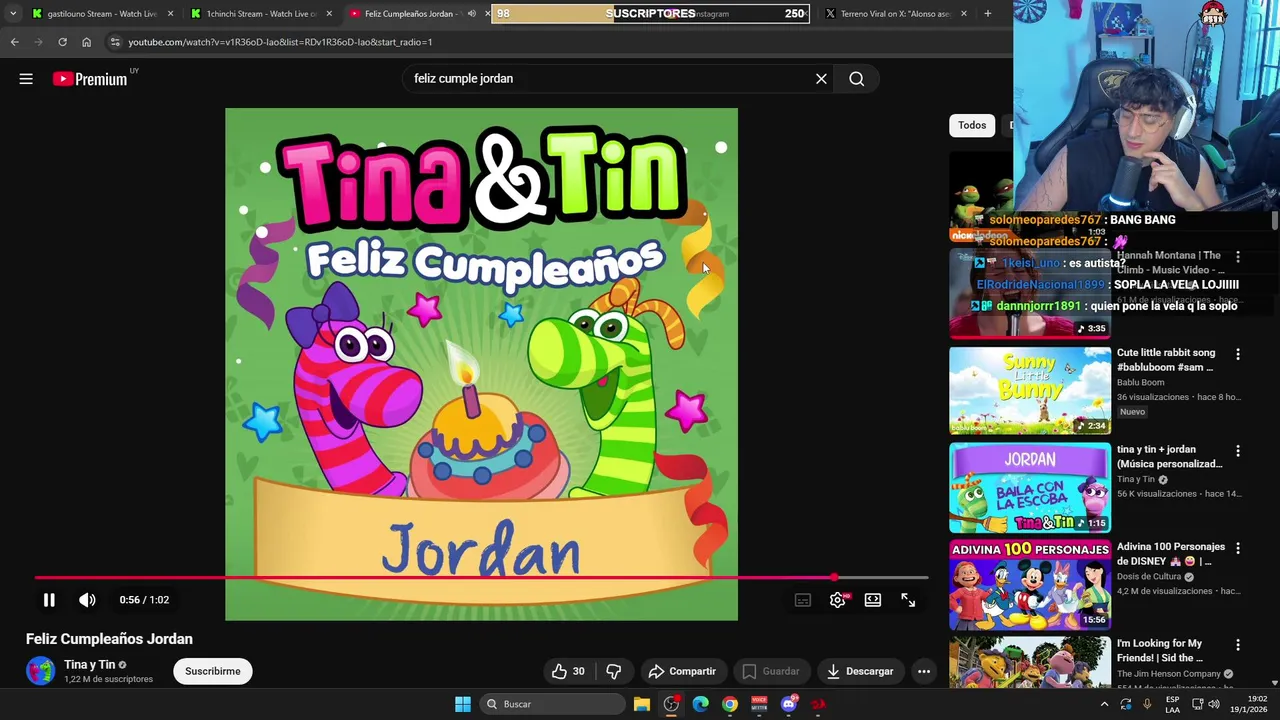Open I'm Looking for My Friends thumbnail
The width and height of the screenshot is (1280, 720).
1029,661
